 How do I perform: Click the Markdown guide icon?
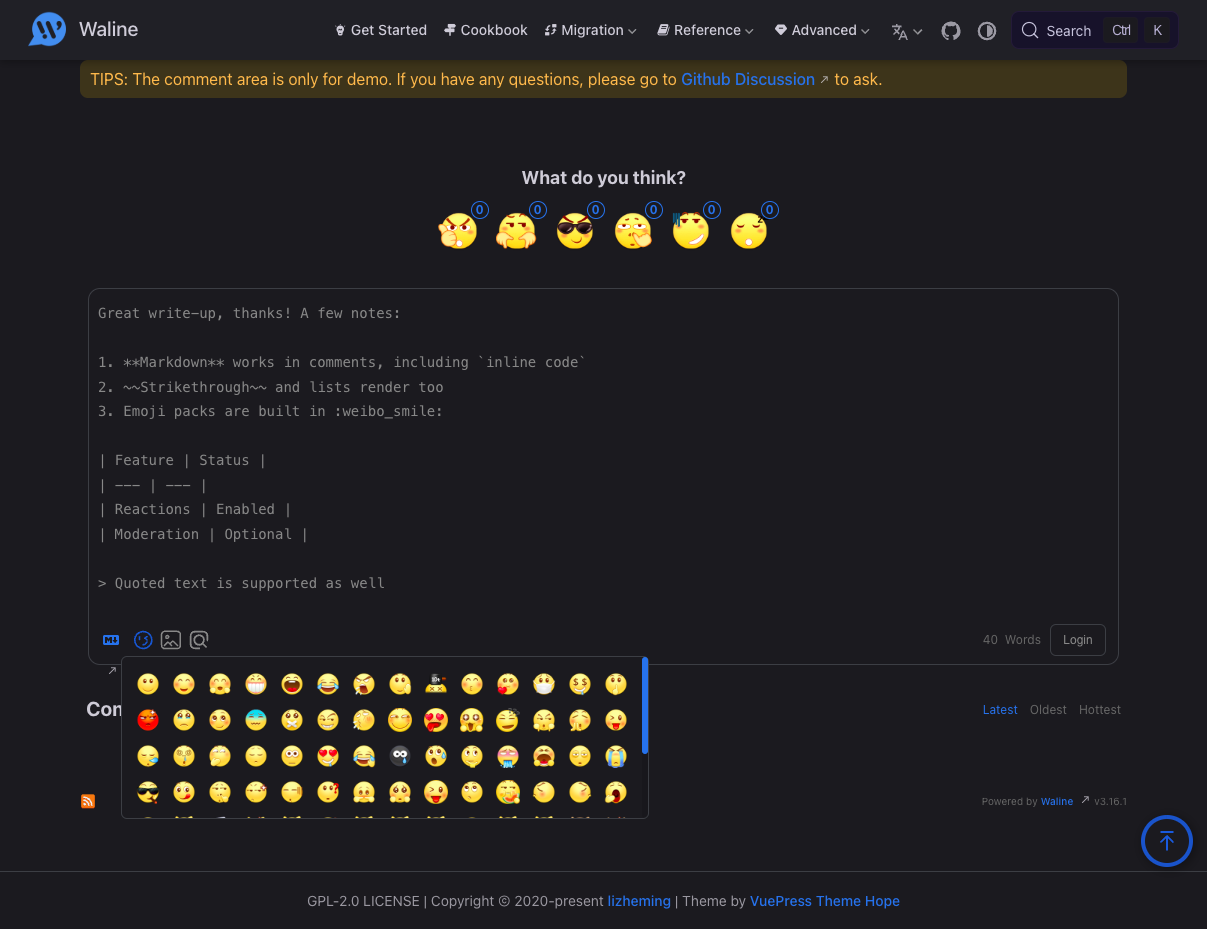(x=111, y=640)
